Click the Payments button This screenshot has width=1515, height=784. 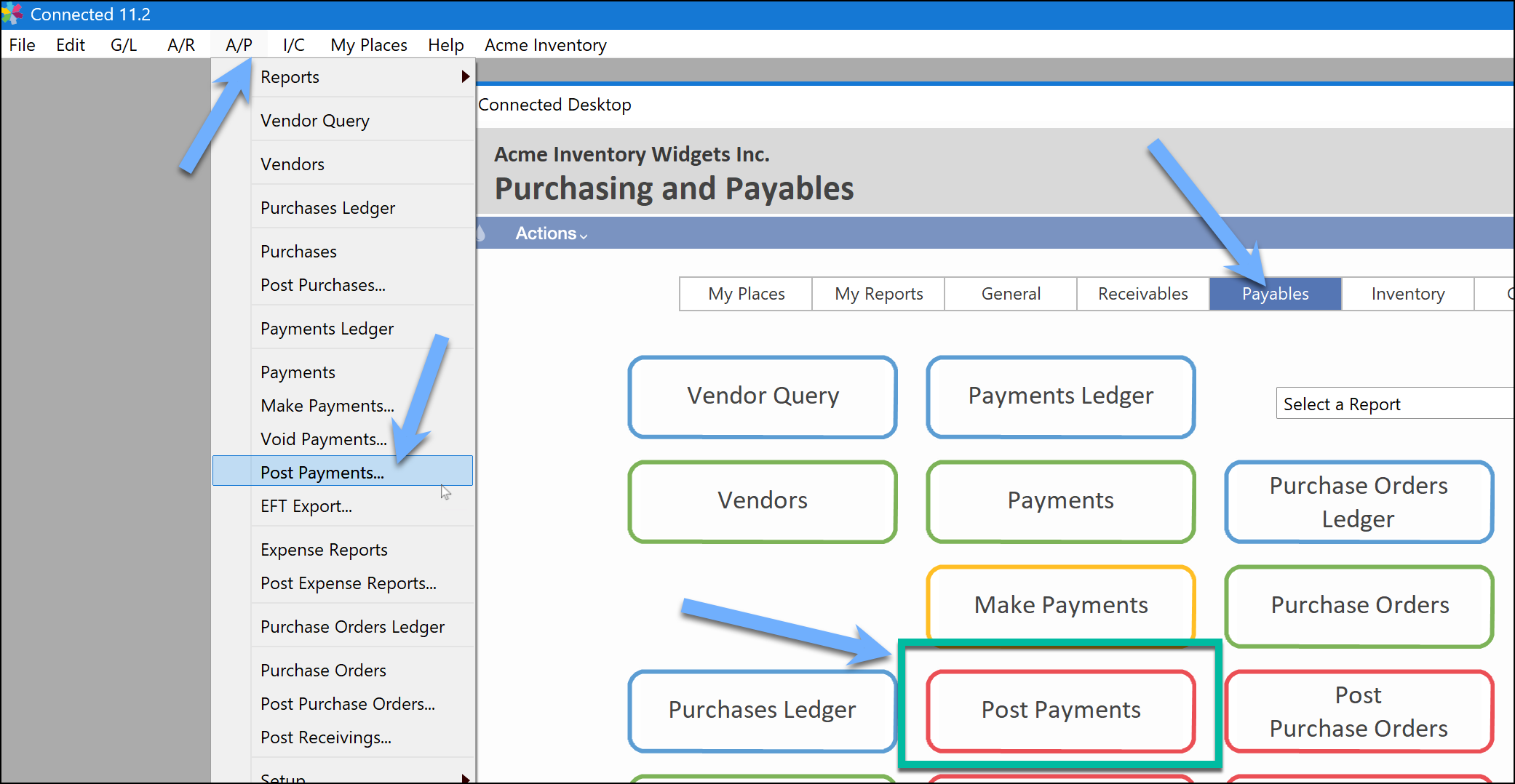point(1061,501)
